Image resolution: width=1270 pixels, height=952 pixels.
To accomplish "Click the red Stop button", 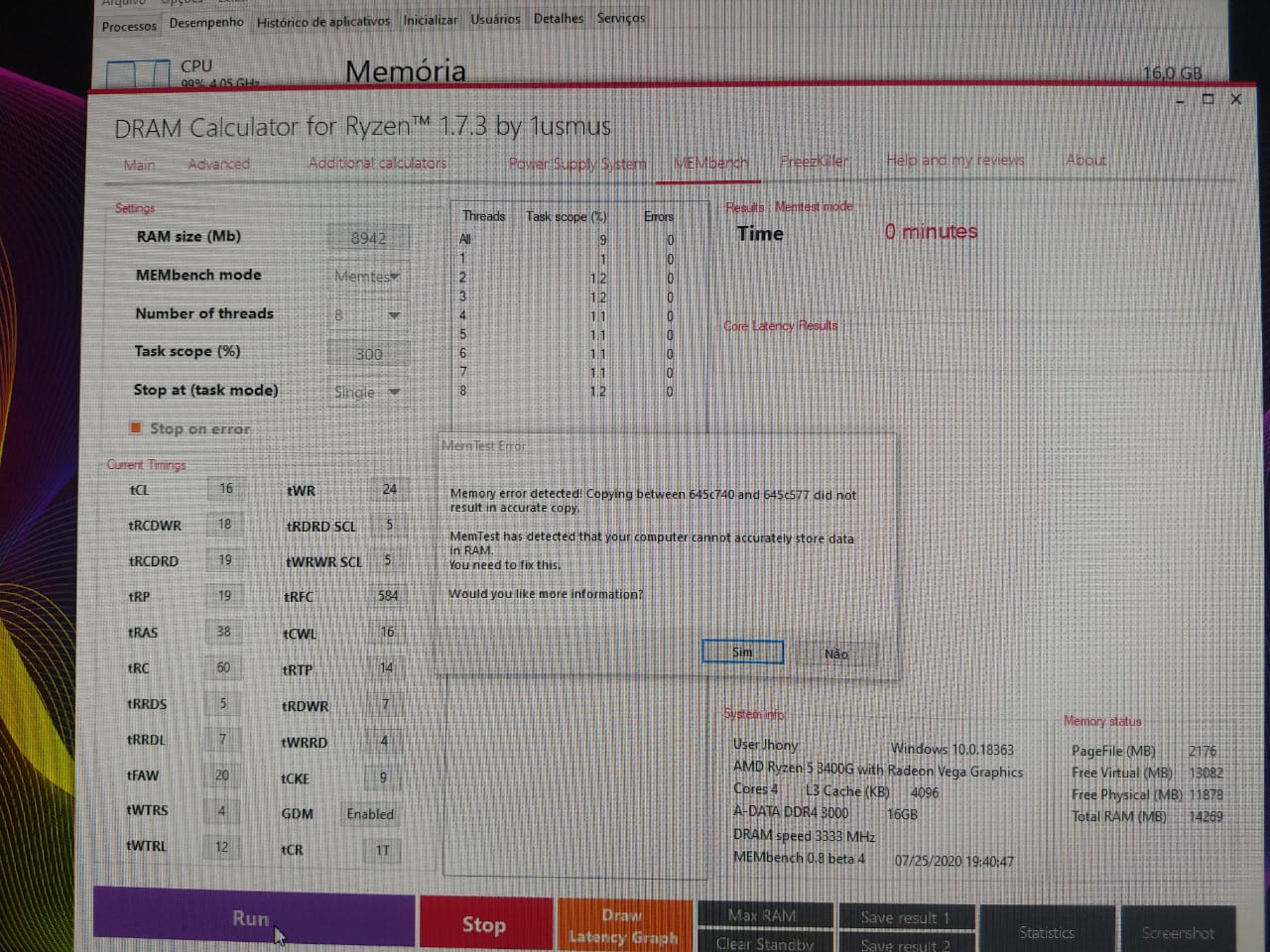I will coord(485,924).
